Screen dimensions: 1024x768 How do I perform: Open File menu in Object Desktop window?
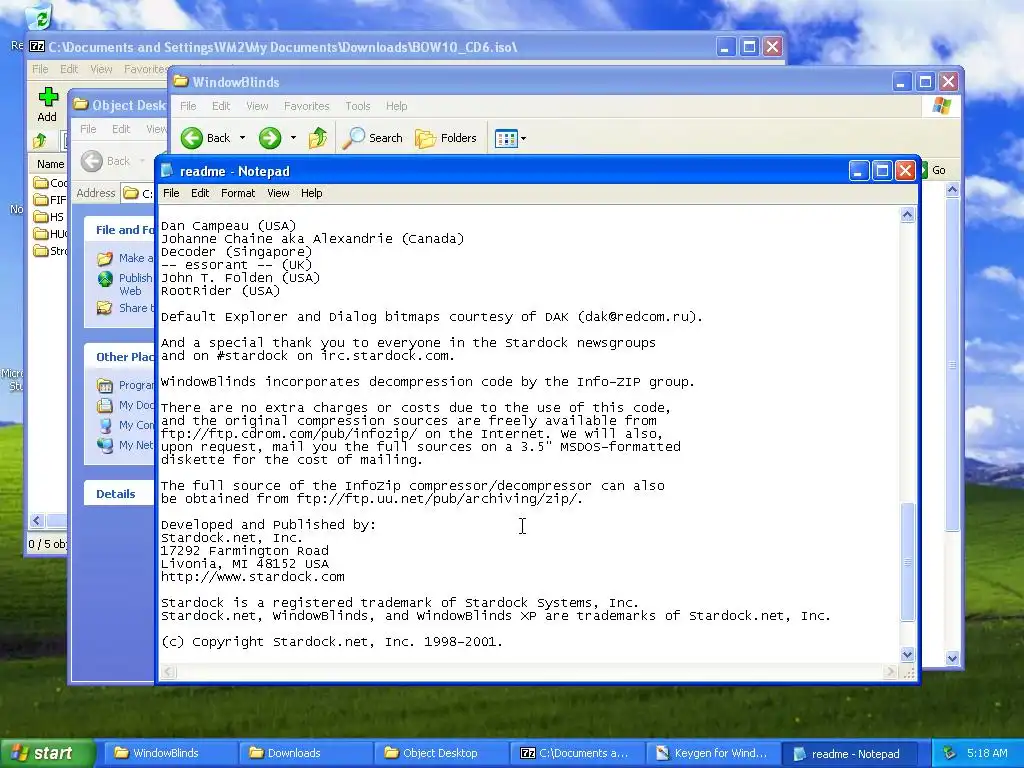tap(88, 129)
